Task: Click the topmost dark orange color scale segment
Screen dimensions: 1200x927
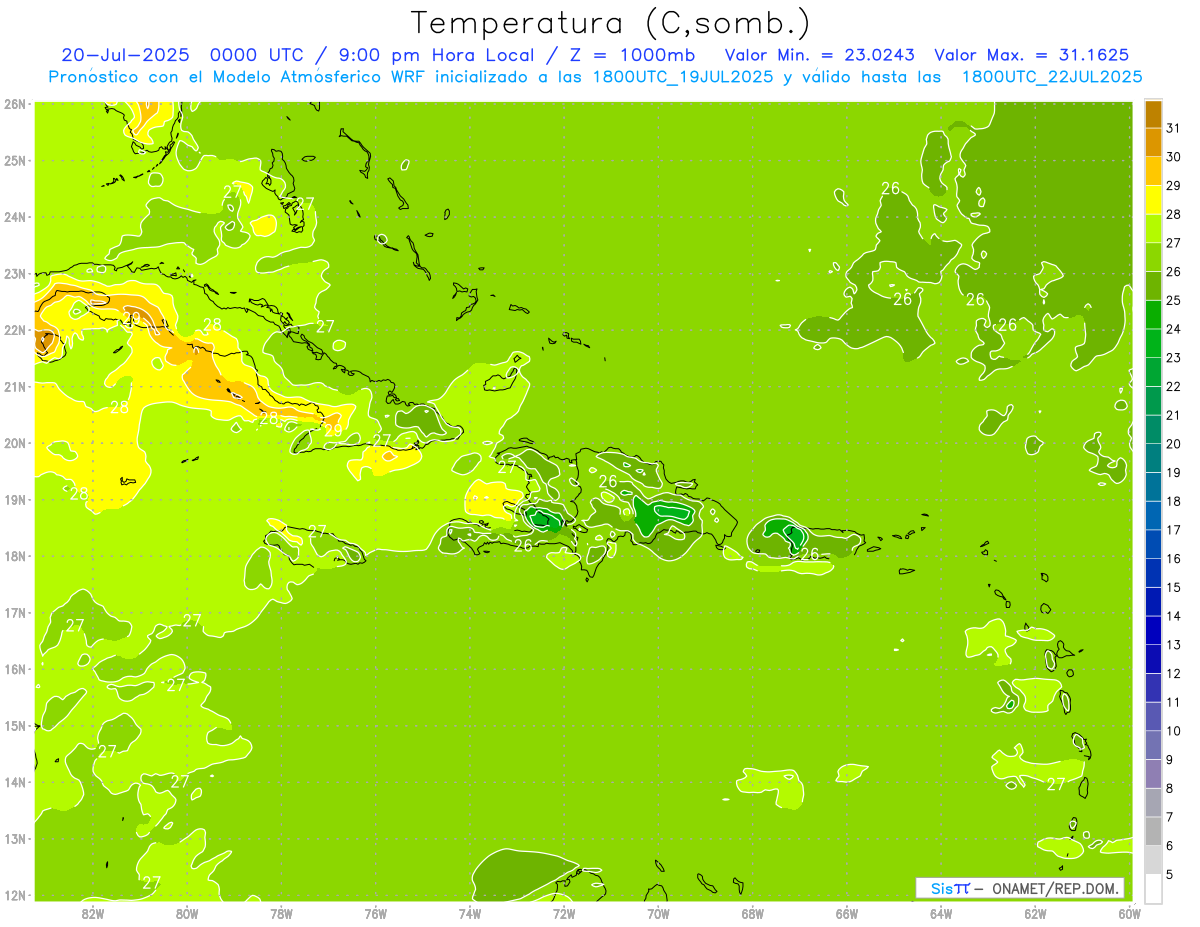Action: (1154, 114)
